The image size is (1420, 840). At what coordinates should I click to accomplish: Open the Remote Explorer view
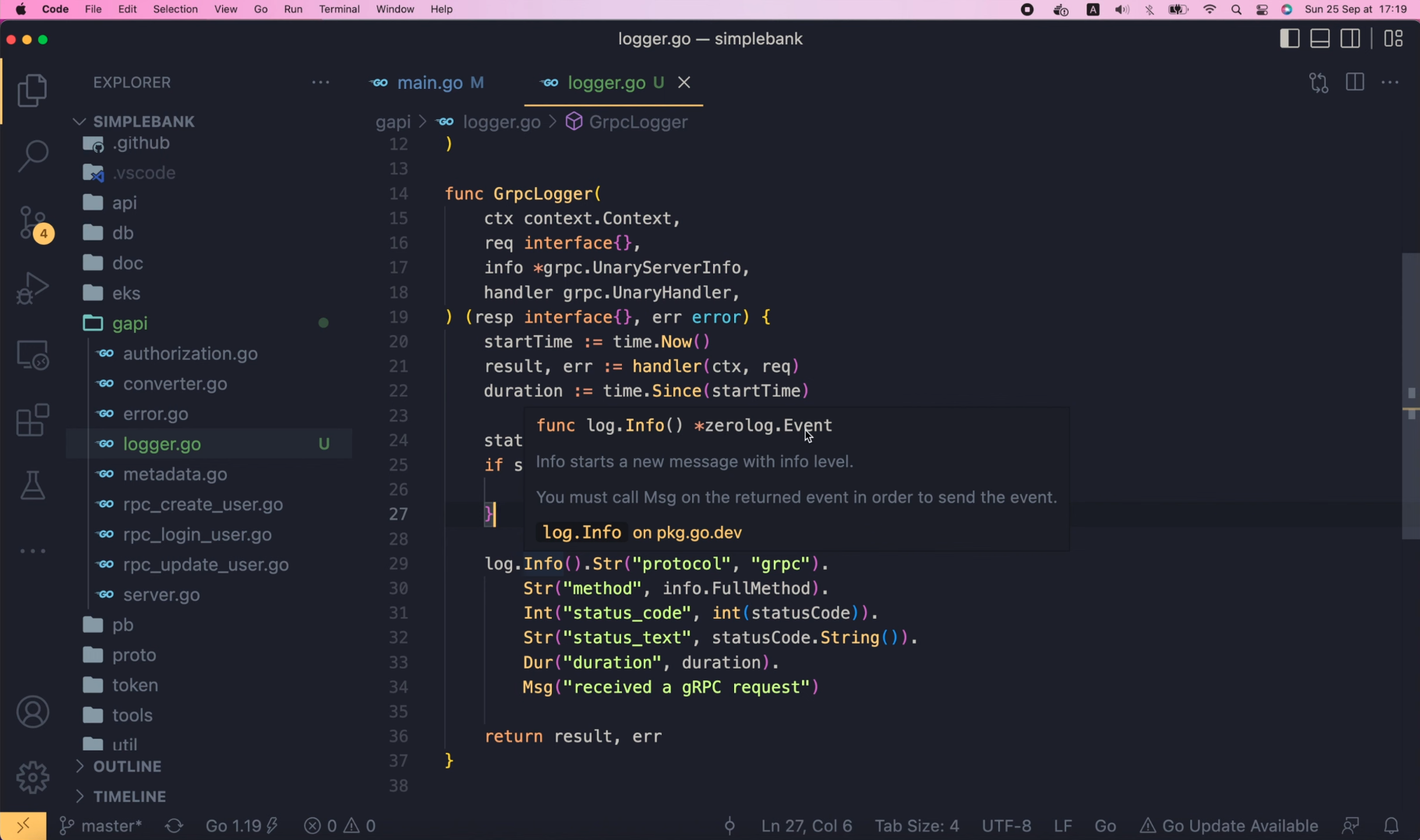(33, 355)
